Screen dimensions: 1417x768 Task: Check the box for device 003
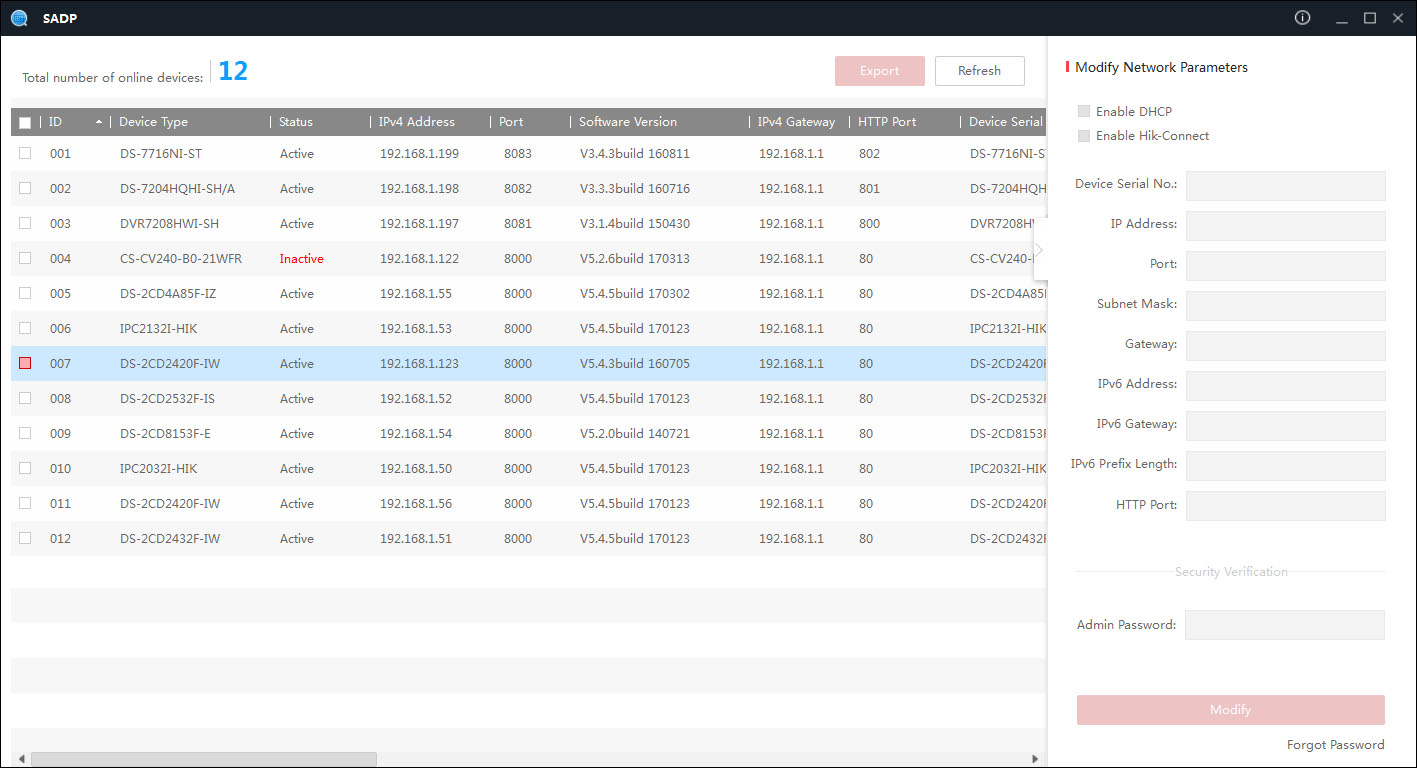click(x=25, y=223)
